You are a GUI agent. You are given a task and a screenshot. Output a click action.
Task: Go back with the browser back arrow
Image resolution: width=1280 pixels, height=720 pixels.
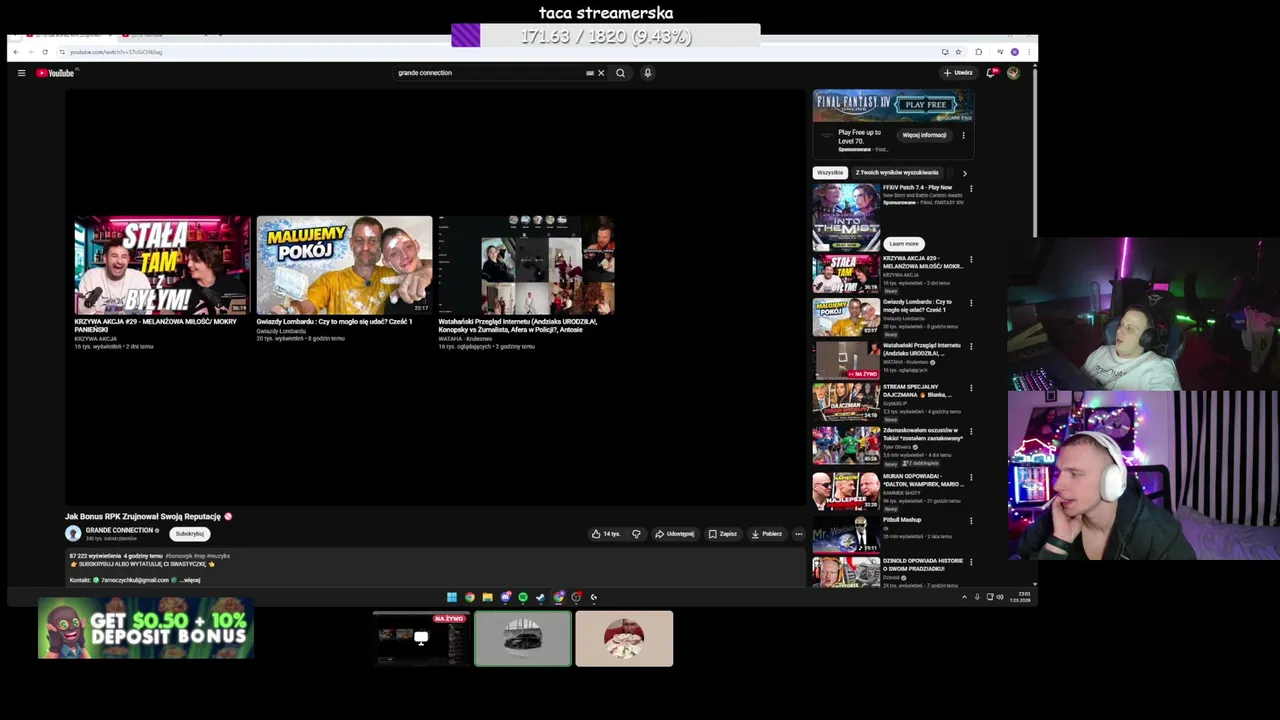point(15,52)
